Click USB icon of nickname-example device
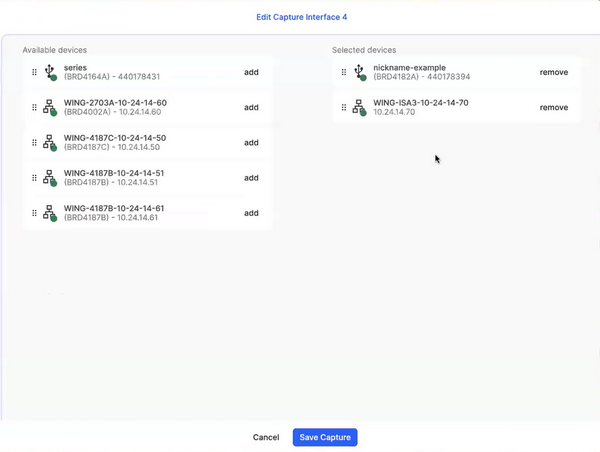 pyautogui.click(x=360, y=72)
